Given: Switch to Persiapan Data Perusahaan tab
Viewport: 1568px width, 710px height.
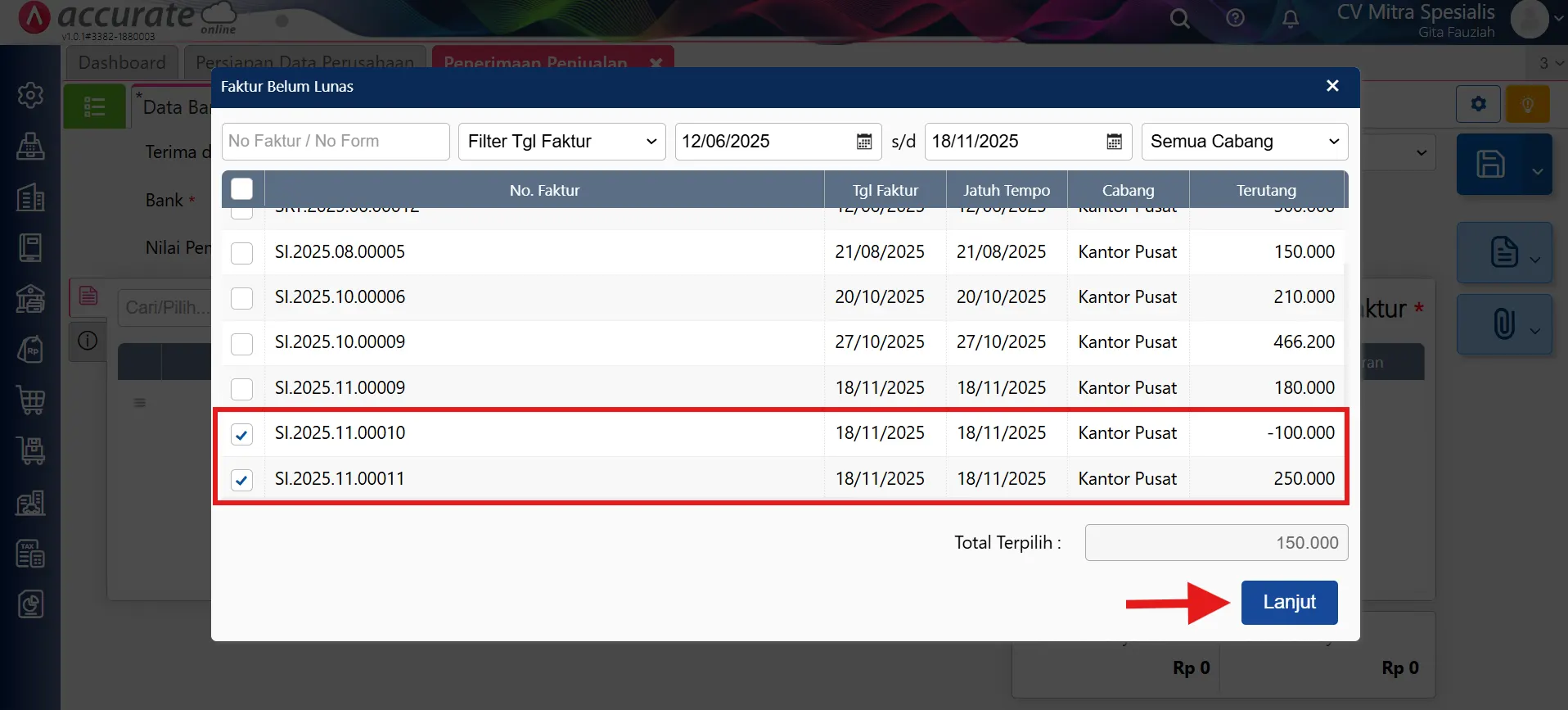Looking at the screenshot, I should coord(304,62).
